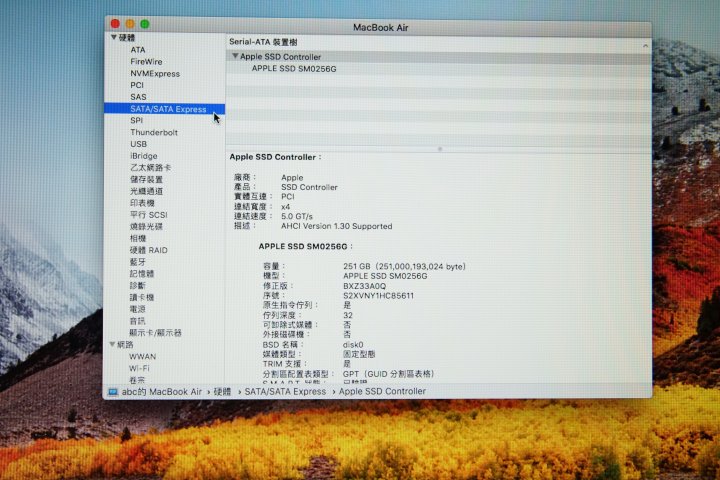Click the queue depth value 32
This screenshot has width=720, height=480.
pyautogui.click(x=348, y=315)
